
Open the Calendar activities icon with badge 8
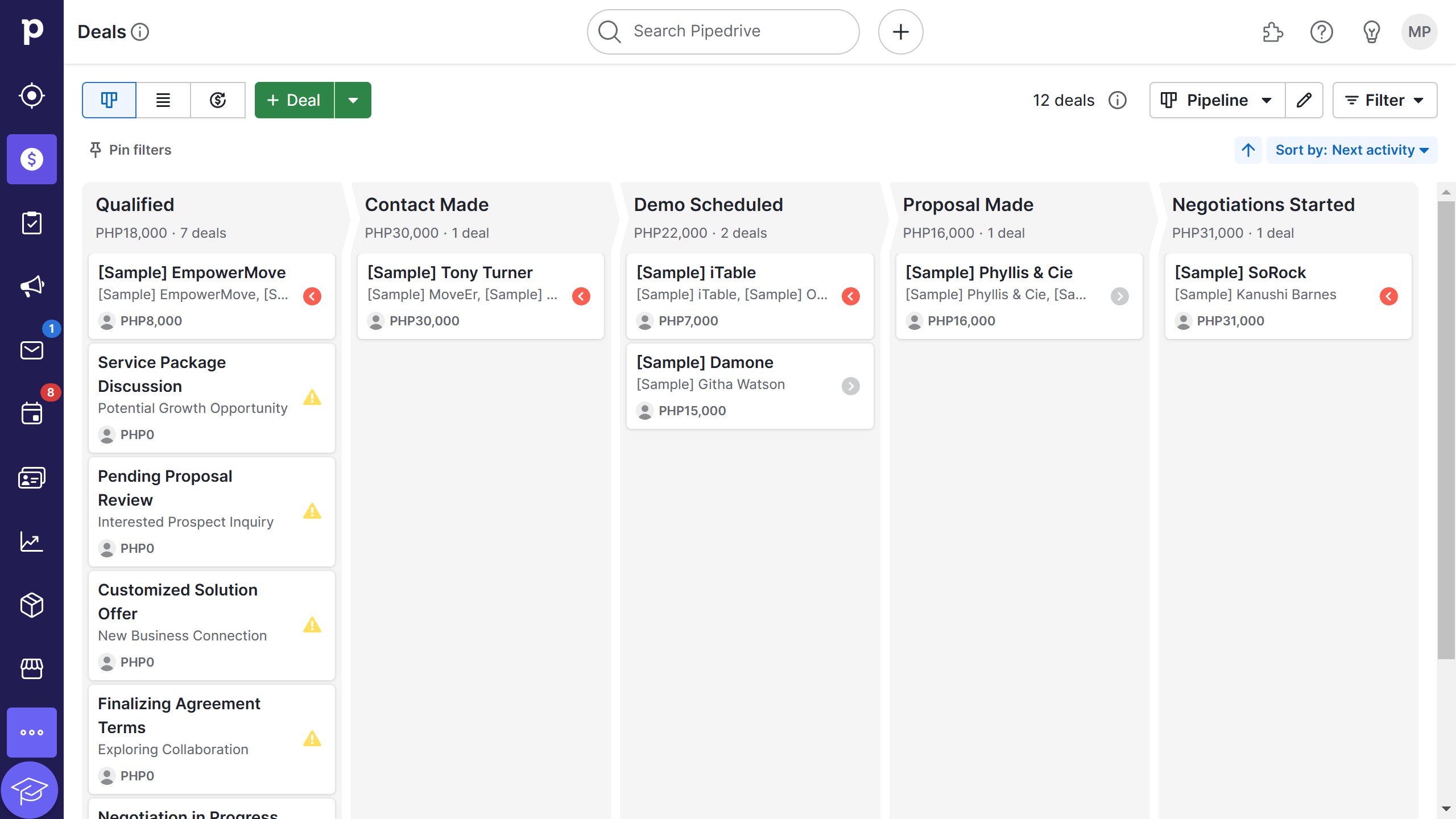[32, 413]
